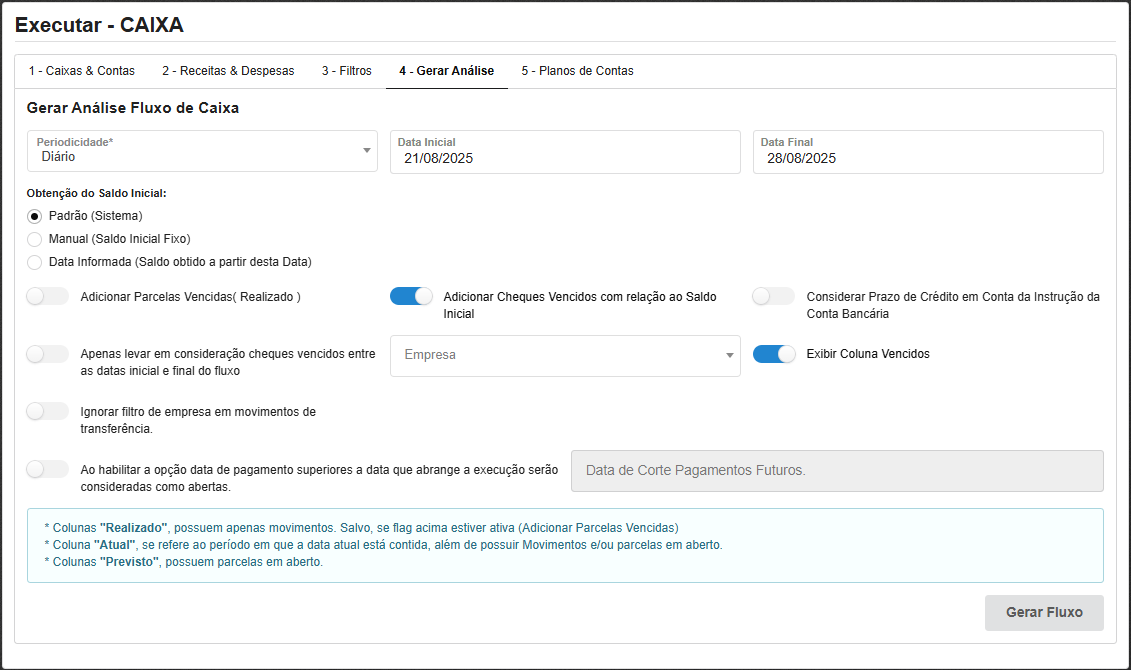Click the Data Final date field
The width and height of the screenshot is (1131, 670).
pos(927,158)
